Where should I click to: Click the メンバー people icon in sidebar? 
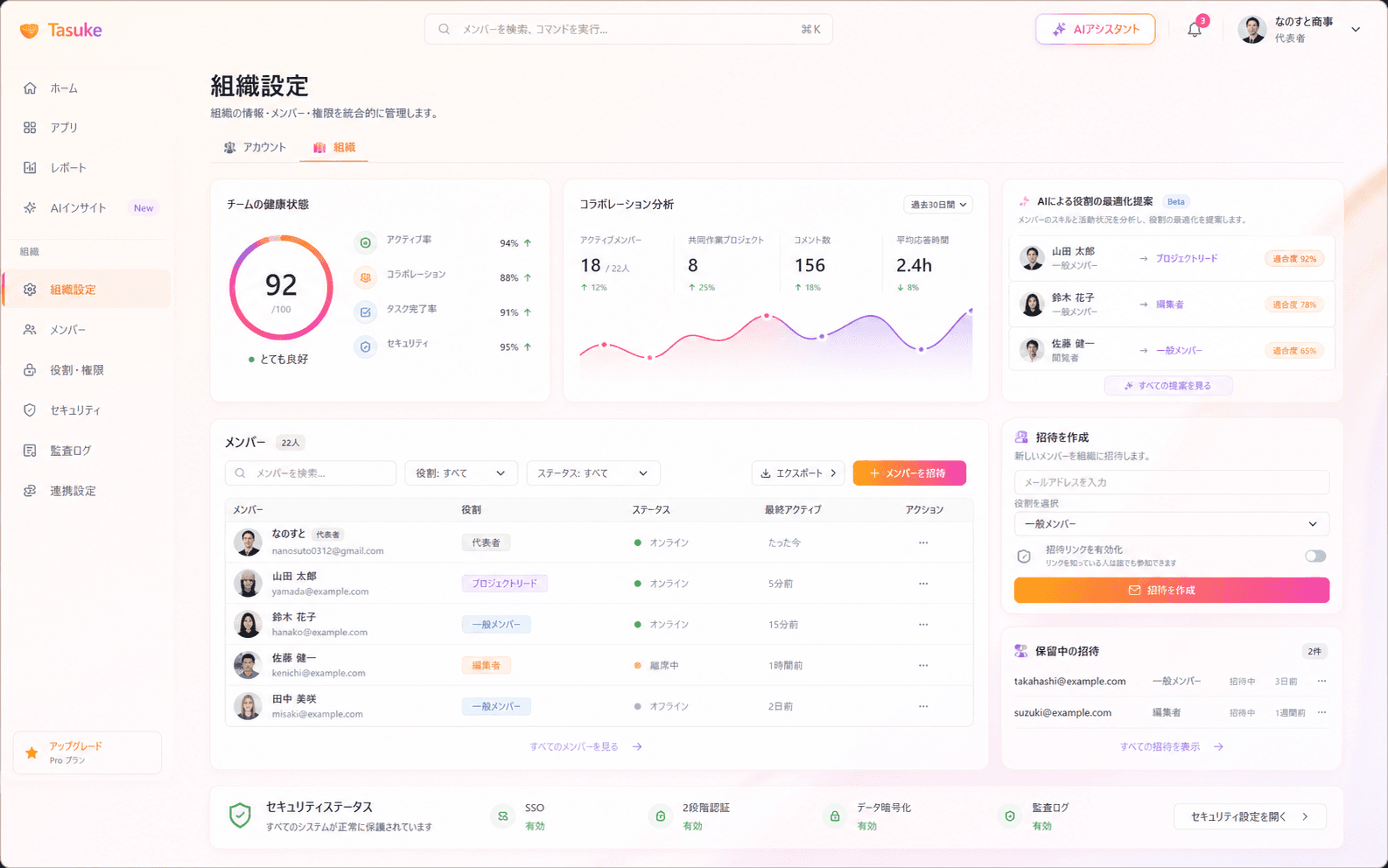point(30,330)
